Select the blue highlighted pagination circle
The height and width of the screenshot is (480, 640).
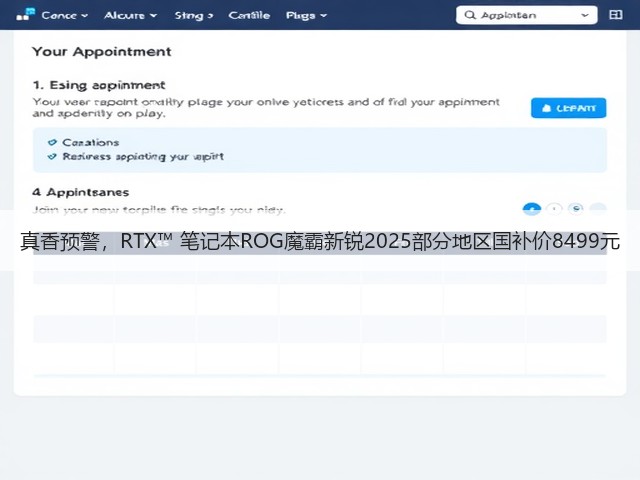(531, 209)
